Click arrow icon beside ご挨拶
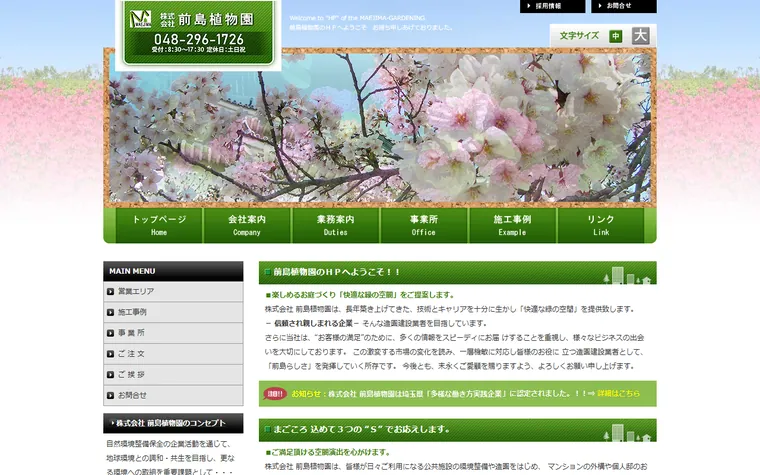 [111, 375]
